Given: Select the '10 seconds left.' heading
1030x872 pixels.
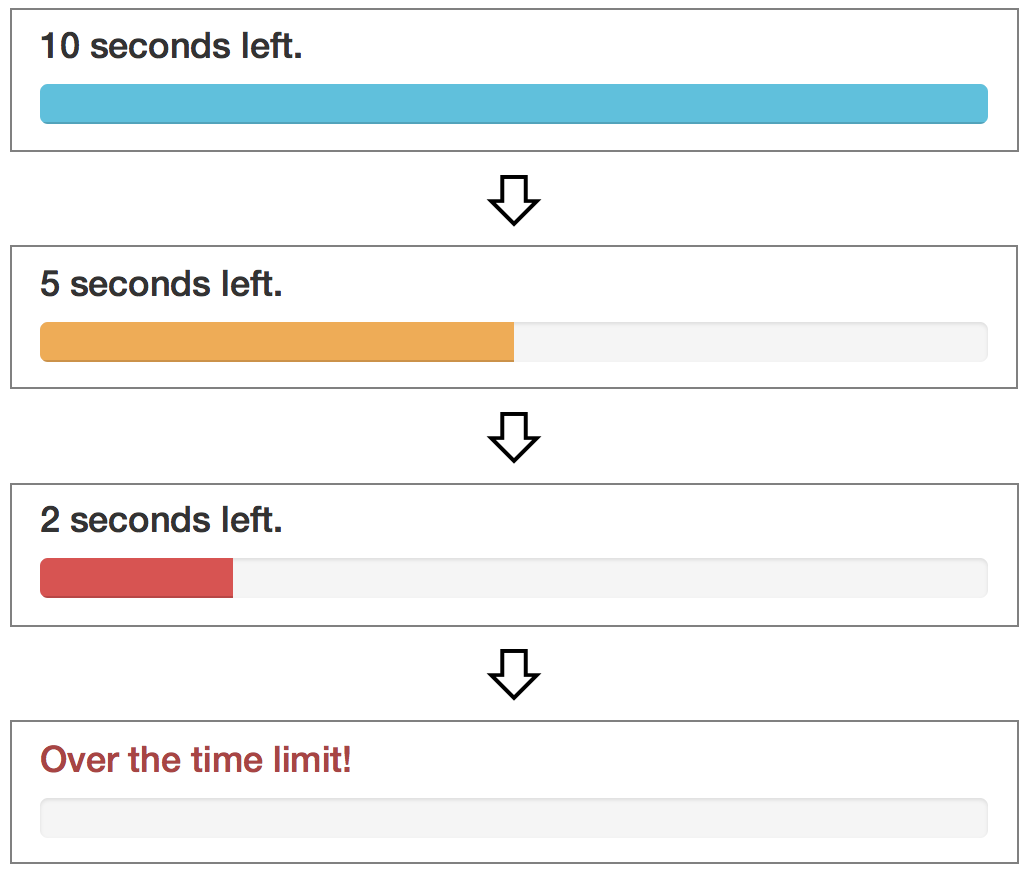Looking at the screenshot, I should 171,46.
